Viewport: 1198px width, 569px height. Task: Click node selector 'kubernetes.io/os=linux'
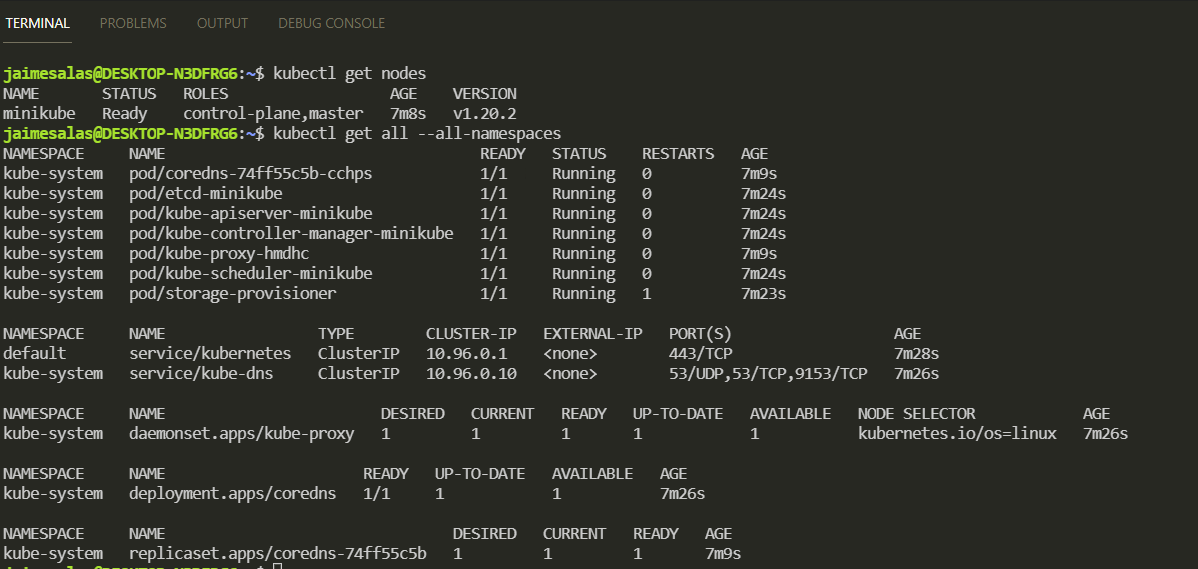957,434
